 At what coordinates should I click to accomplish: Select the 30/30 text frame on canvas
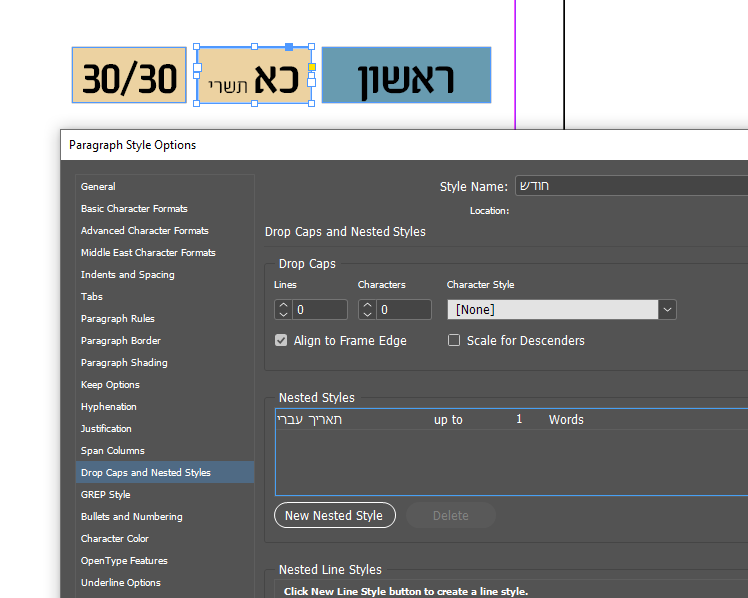coord(129,75)
